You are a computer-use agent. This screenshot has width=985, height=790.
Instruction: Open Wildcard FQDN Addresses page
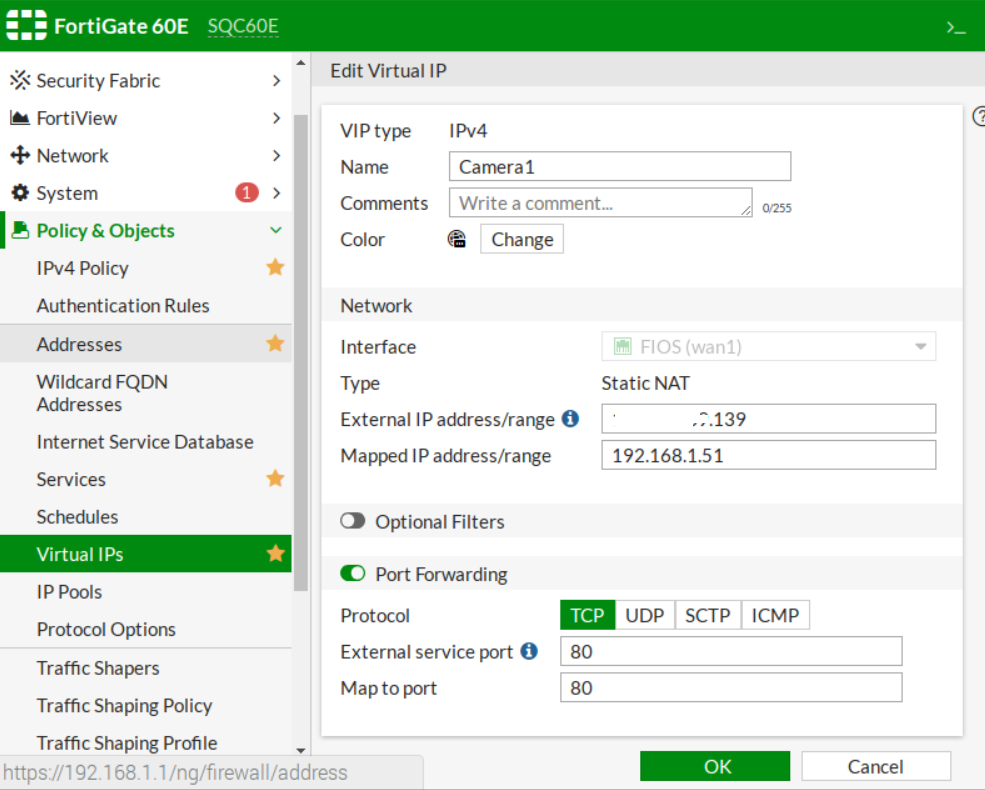102,393
